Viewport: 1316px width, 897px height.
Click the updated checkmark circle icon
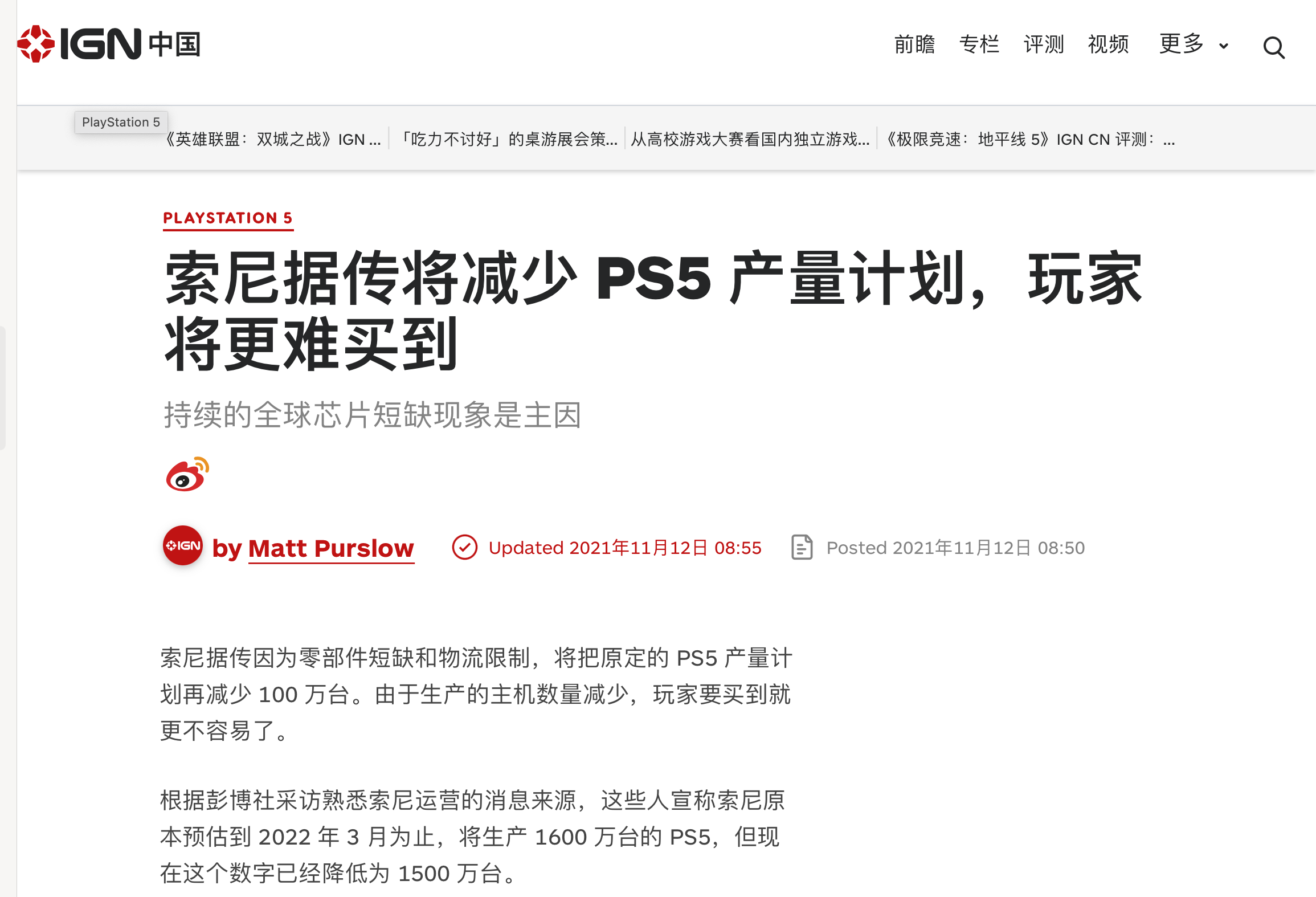click(x=464, y=548)
